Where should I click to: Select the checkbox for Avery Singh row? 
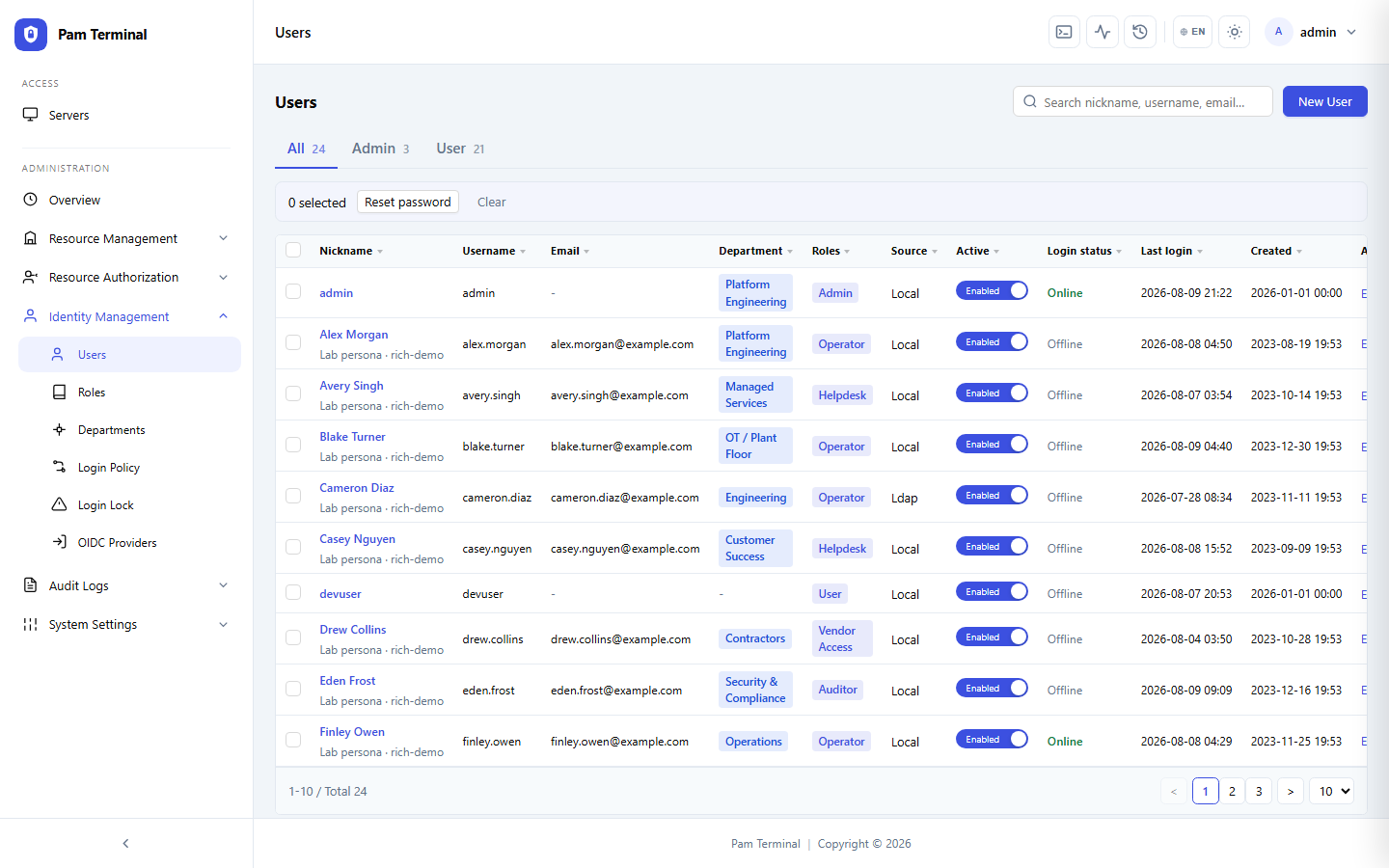[293, 393]
